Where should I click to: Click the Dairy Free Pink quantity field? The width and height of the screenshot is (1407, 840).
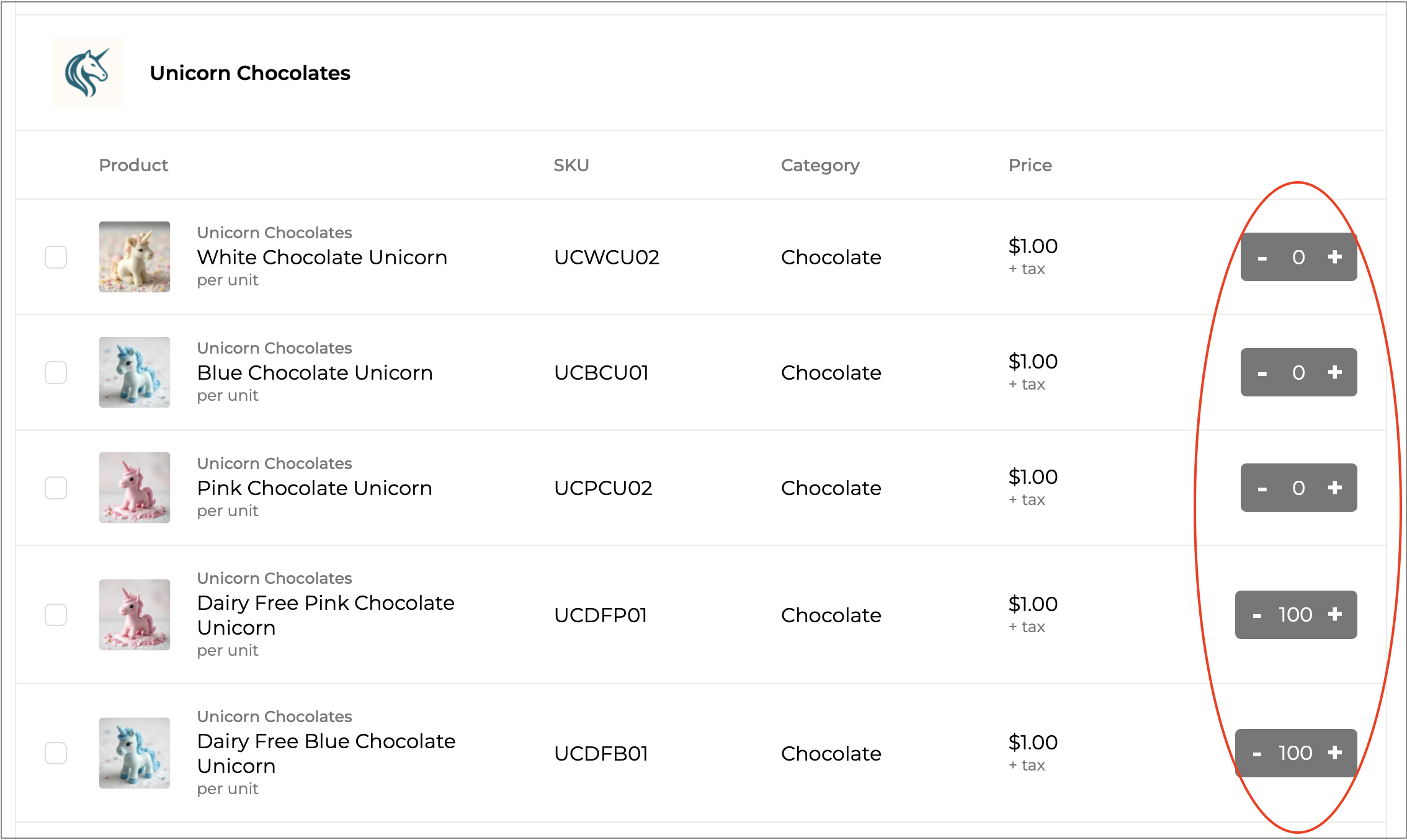point(1295,615)
